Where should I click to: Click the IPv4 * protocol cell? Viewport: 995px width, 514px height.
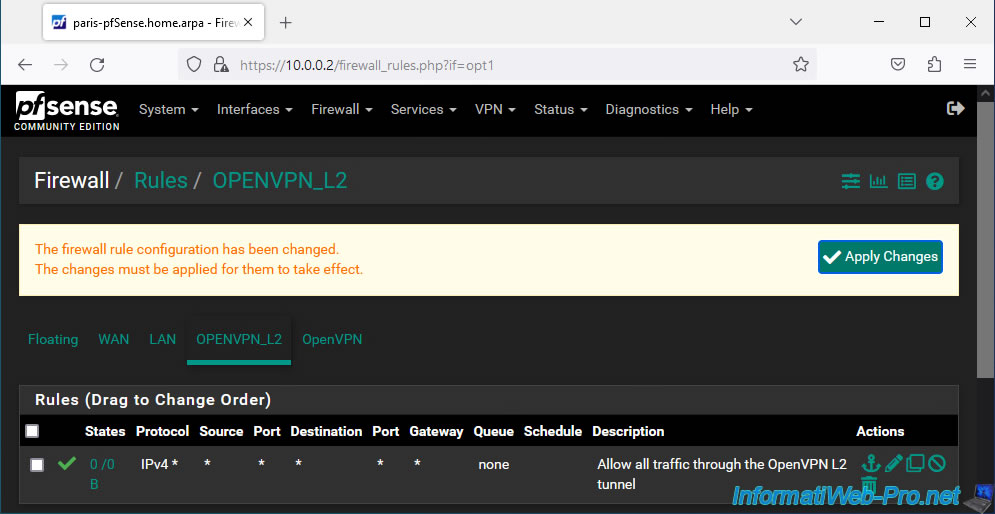coord(159,465)
